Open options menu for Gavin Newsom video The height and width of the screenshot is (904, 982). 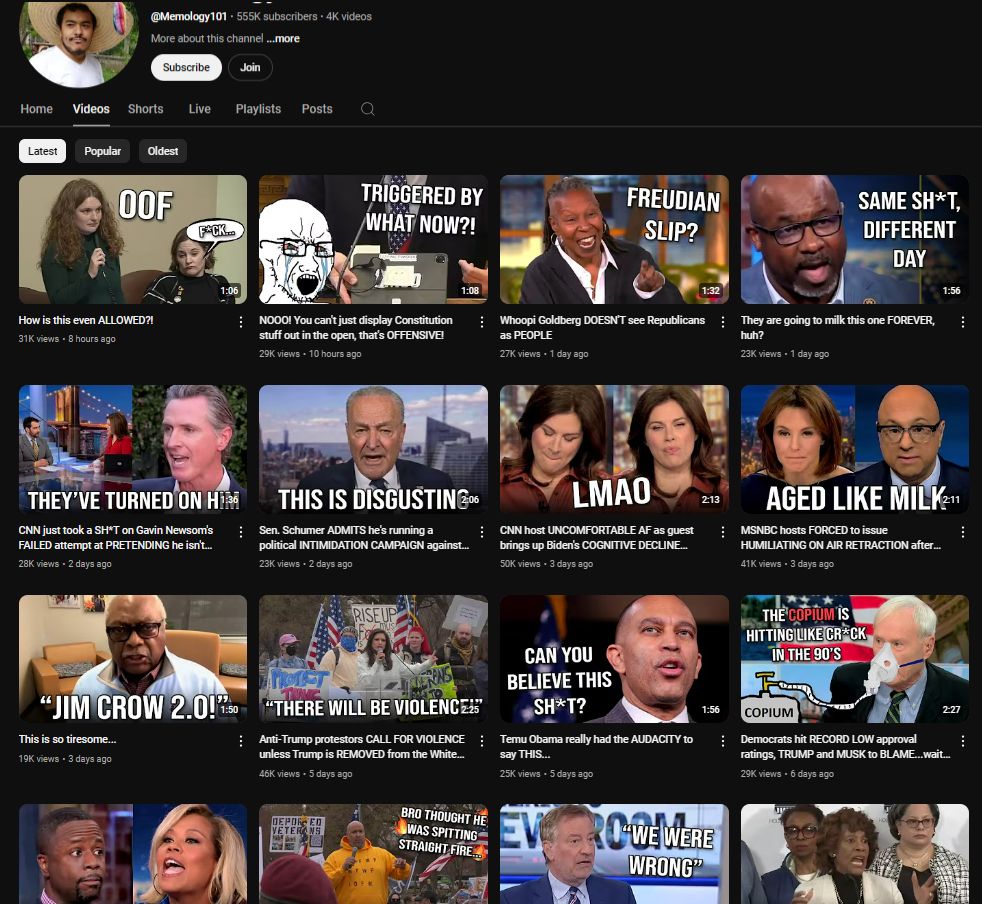pyautogui.click(x=240, y=532)
